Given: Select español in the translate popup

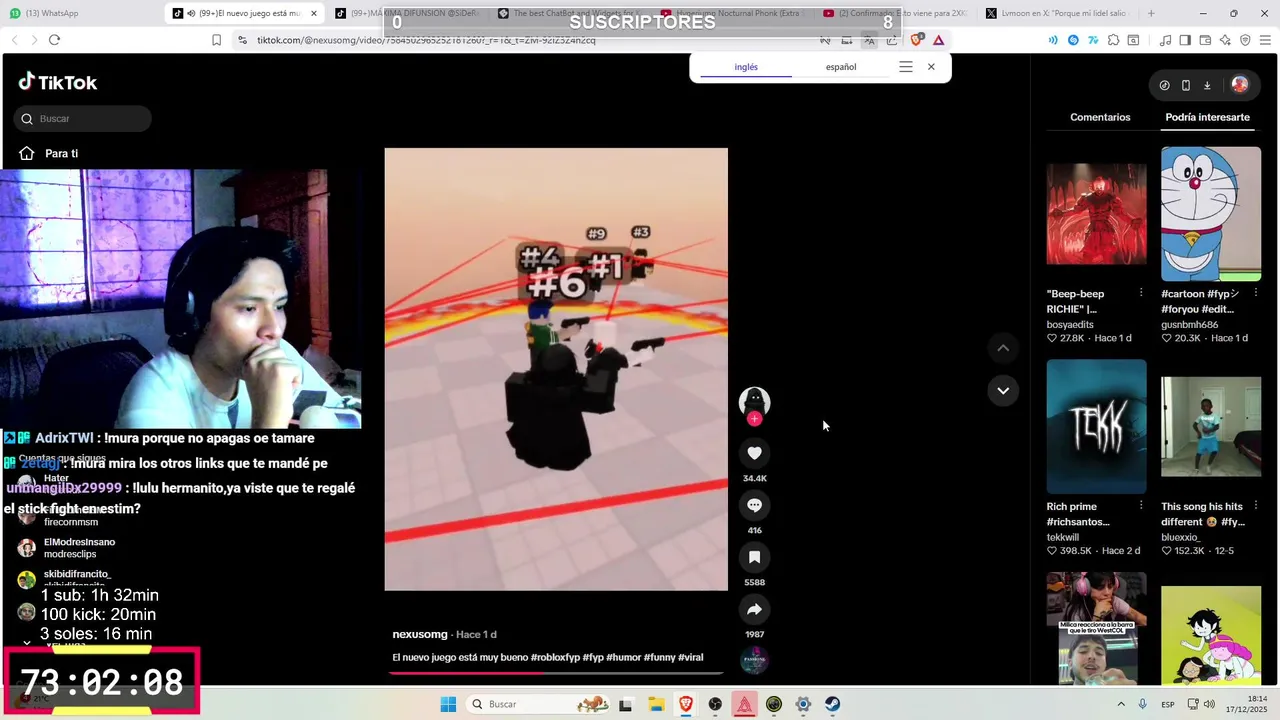Looking at the screenshot, I should click(841, 67).
